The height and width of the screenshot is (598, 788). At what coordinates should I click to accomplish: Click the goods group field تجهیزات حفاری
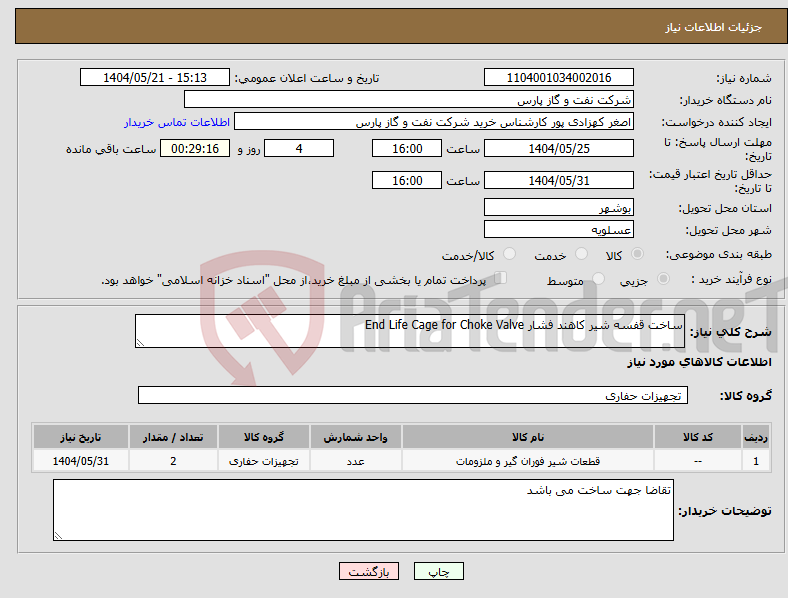click(413, 395)
